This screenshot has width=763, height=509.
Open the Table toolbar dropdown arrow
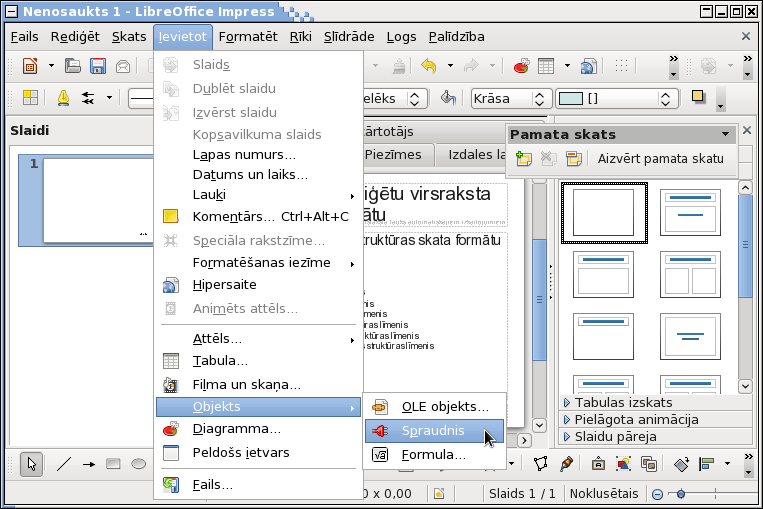(567, 66)
